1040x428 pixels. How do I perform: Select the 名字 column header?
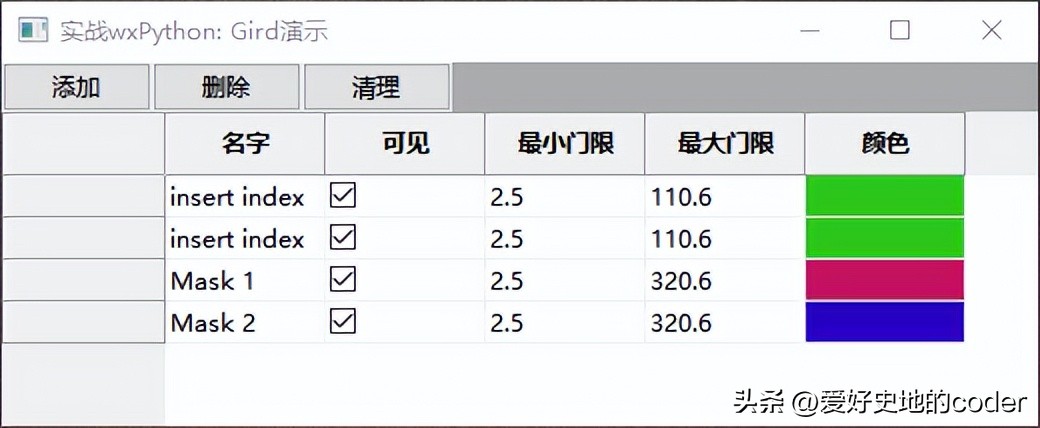pyautogui.click(x=245, y=144)
